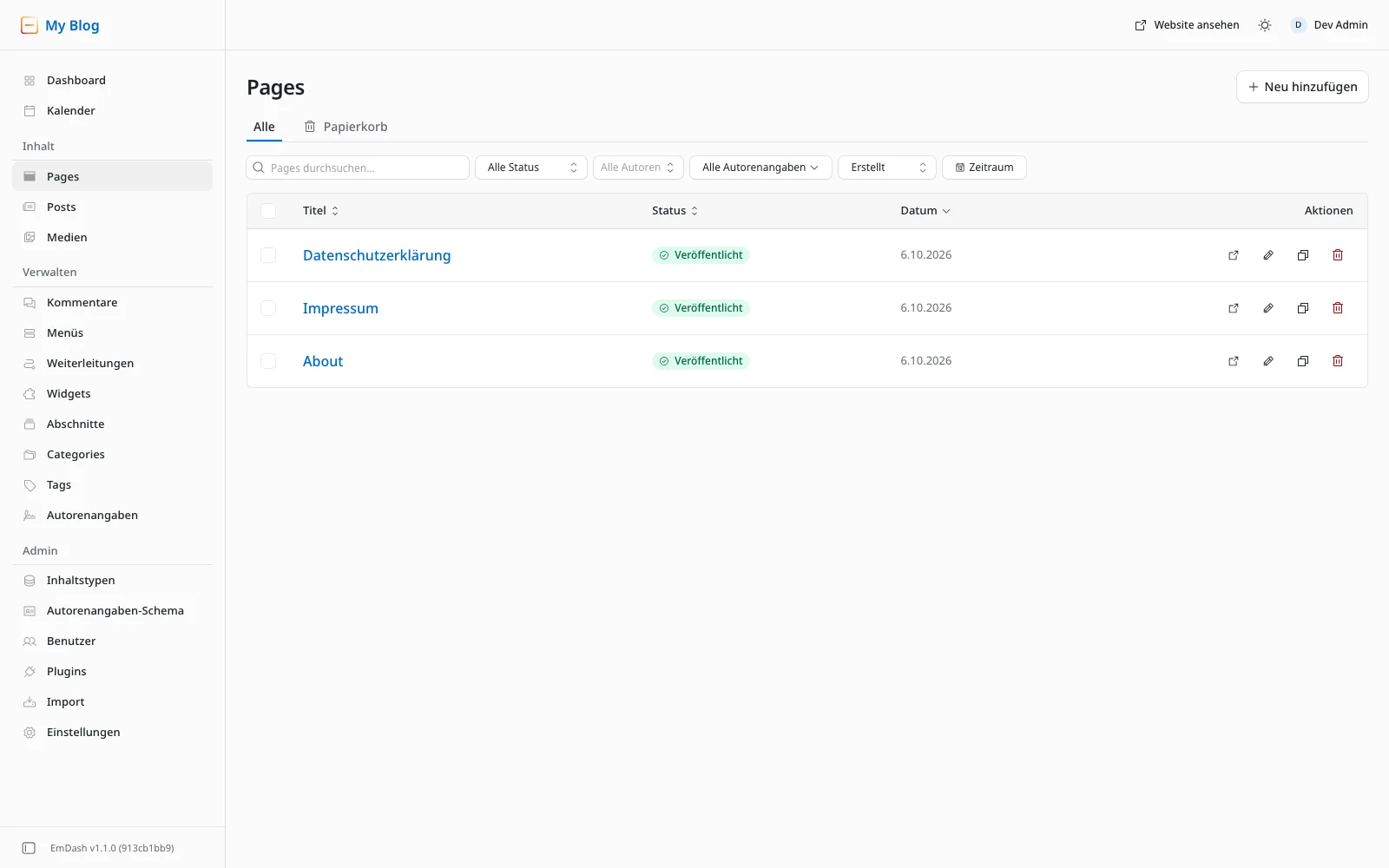
Task: Open Plugins in admin sidebar
Action: click(112, 671)
